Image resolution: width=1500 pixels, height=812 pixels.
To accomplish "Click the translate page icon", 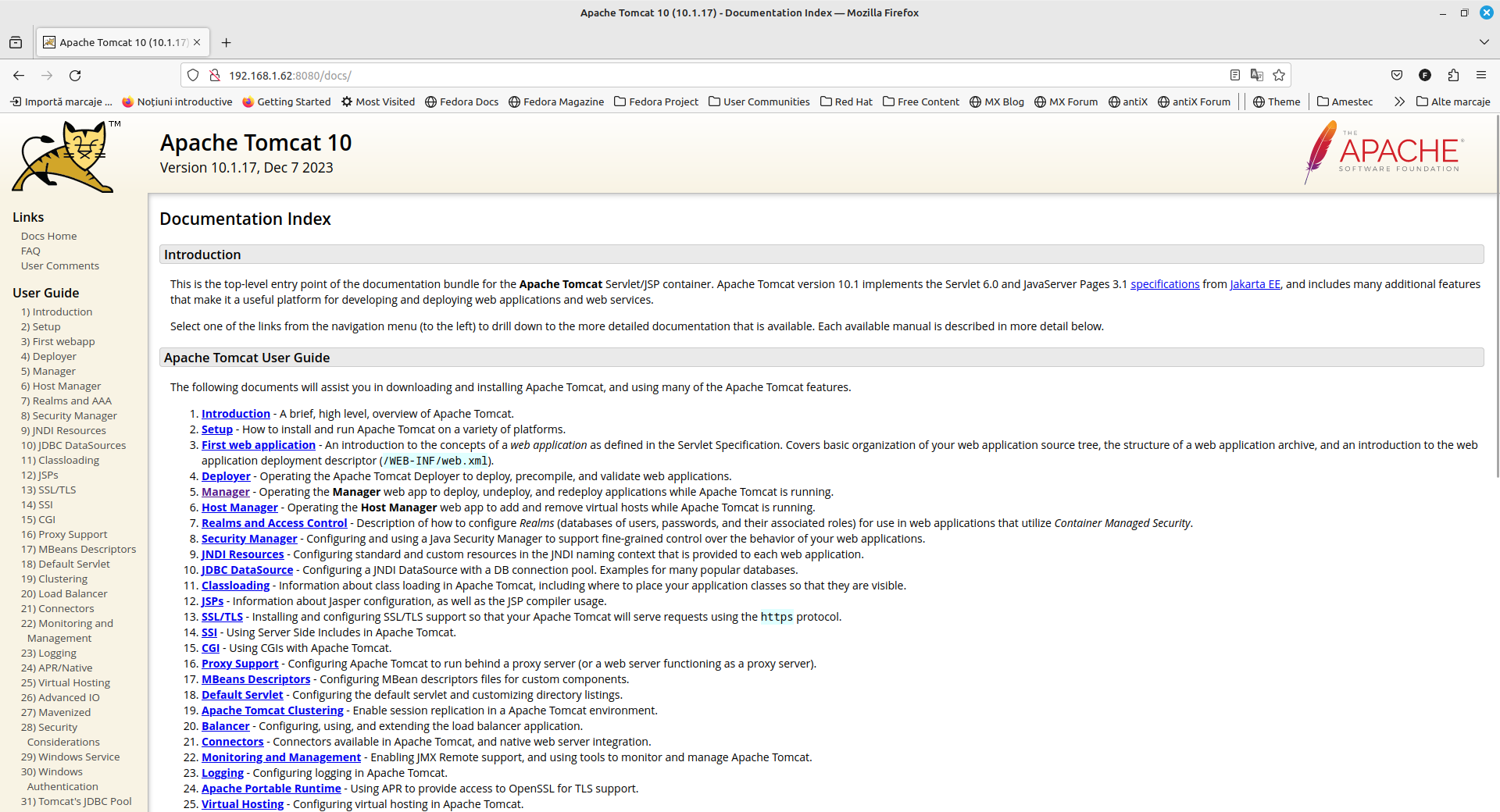I will 1257,76.
